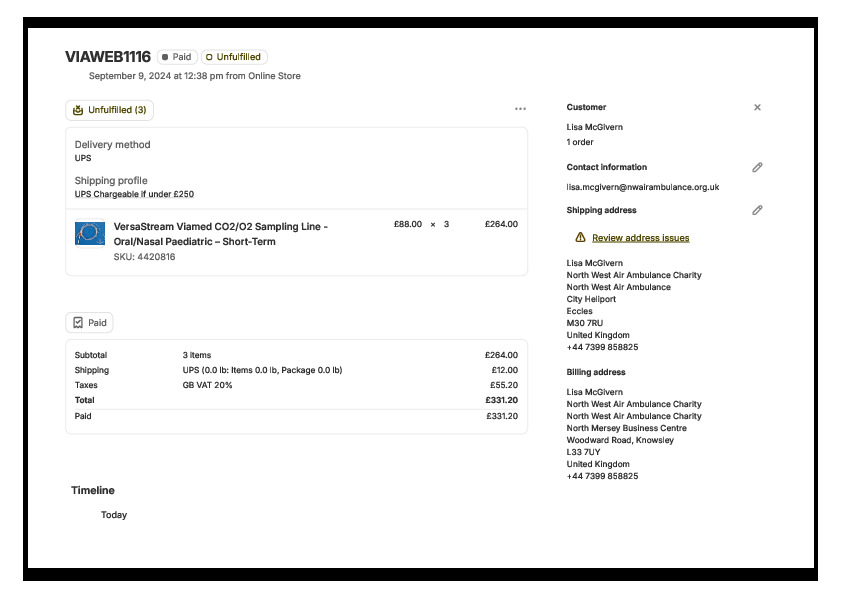Click the three-dots menu on fulfillment card
The image size is (842, 595).
[x=520, y=109]
